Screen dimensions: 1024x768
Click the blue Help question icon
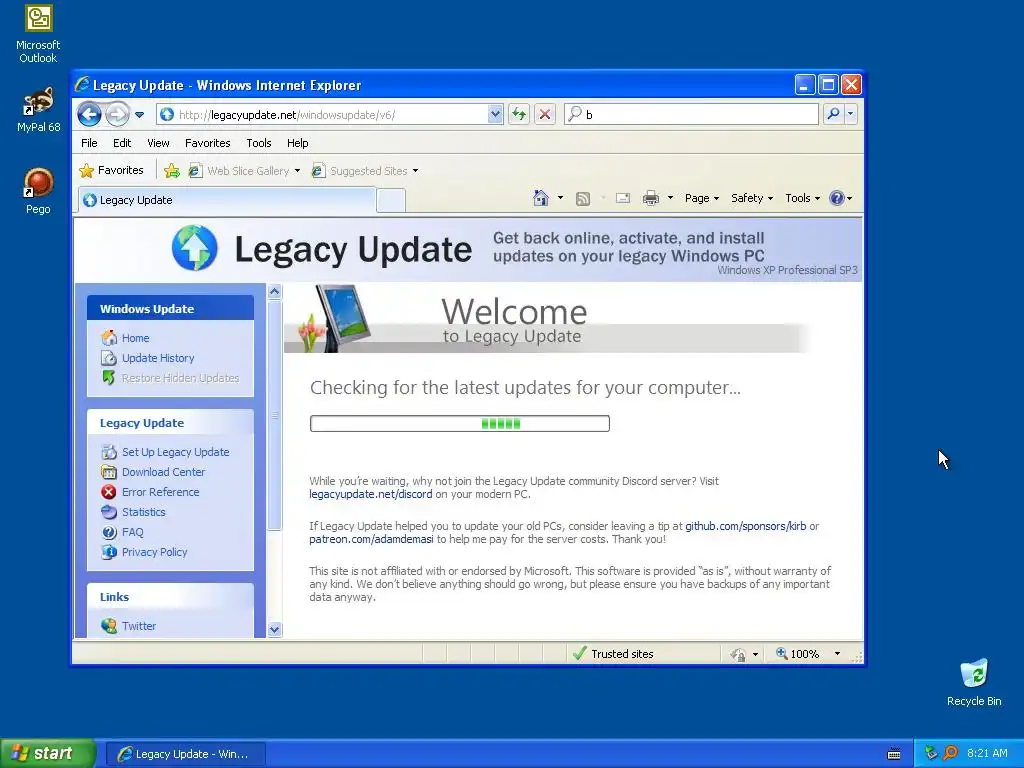tap(837, 198)
